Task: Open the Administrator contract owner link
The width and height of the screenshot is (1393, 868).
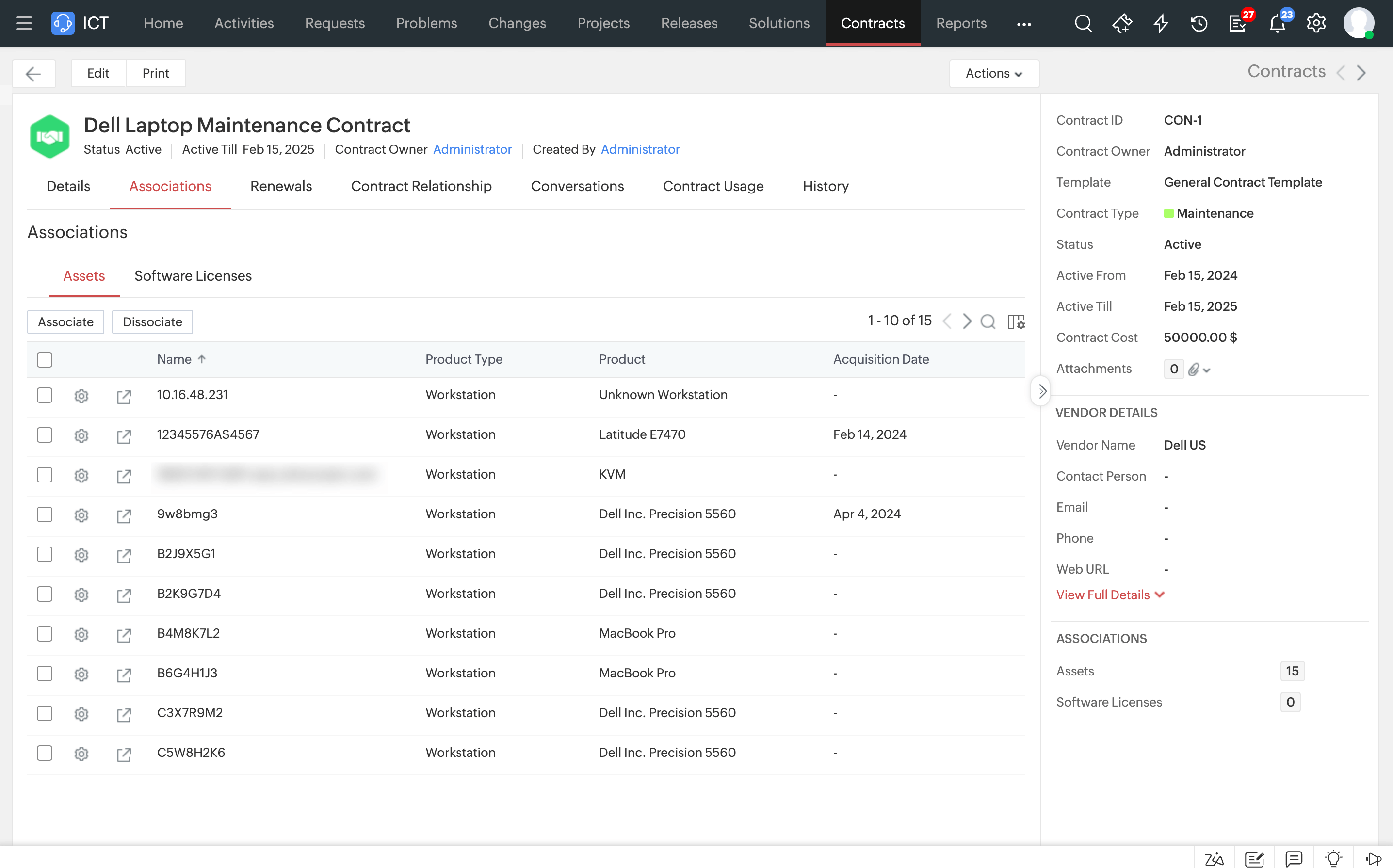Action: [472, 149]
